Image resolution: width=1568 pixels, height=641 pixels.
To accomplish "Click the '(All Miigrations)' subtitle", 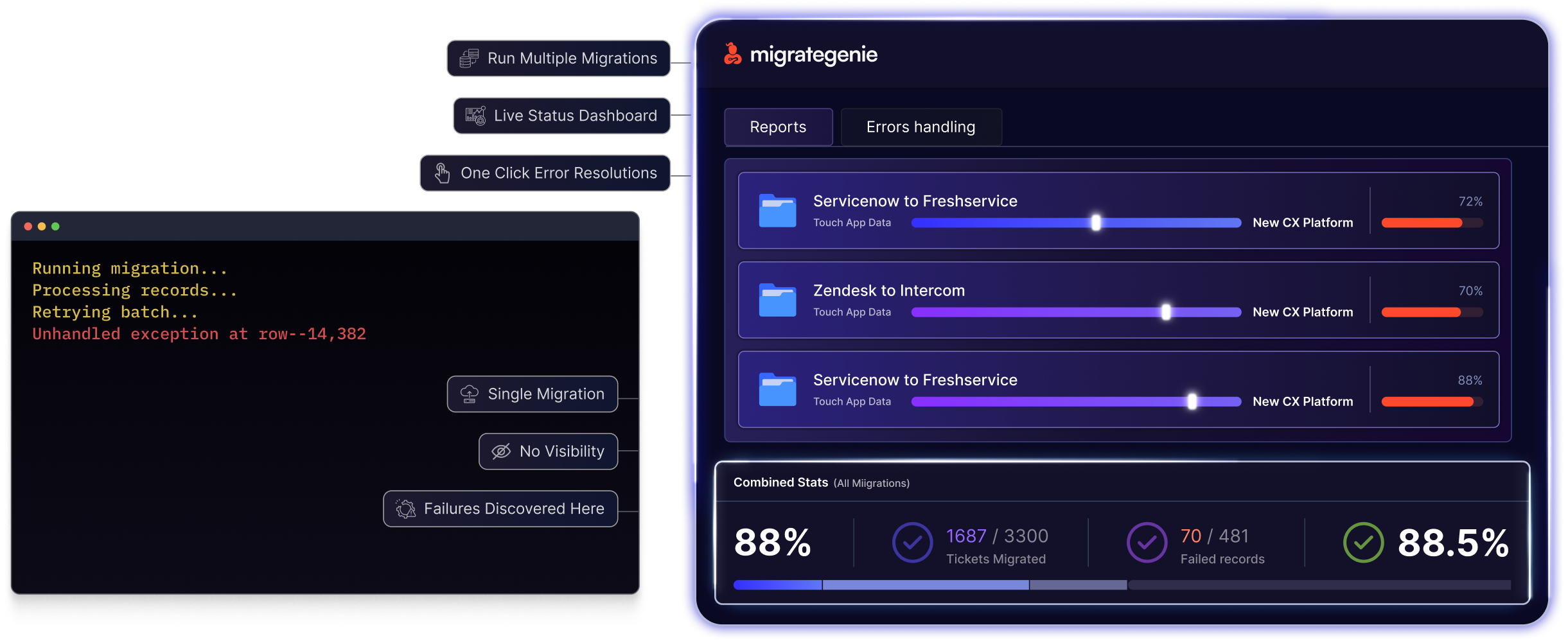I will click(872, 483).
